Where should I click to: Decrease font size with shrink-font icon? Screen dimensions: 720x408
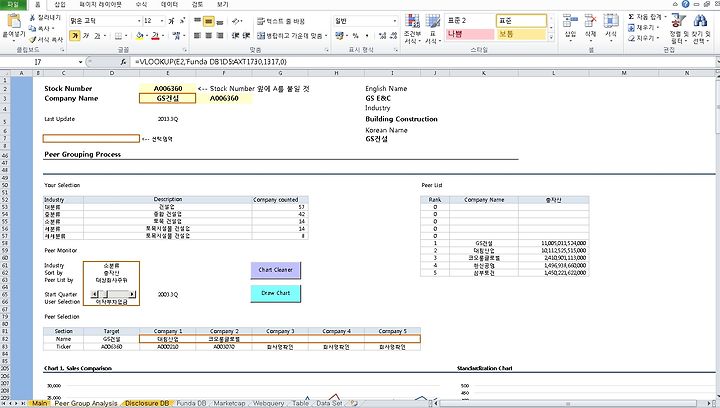(182, 21)
